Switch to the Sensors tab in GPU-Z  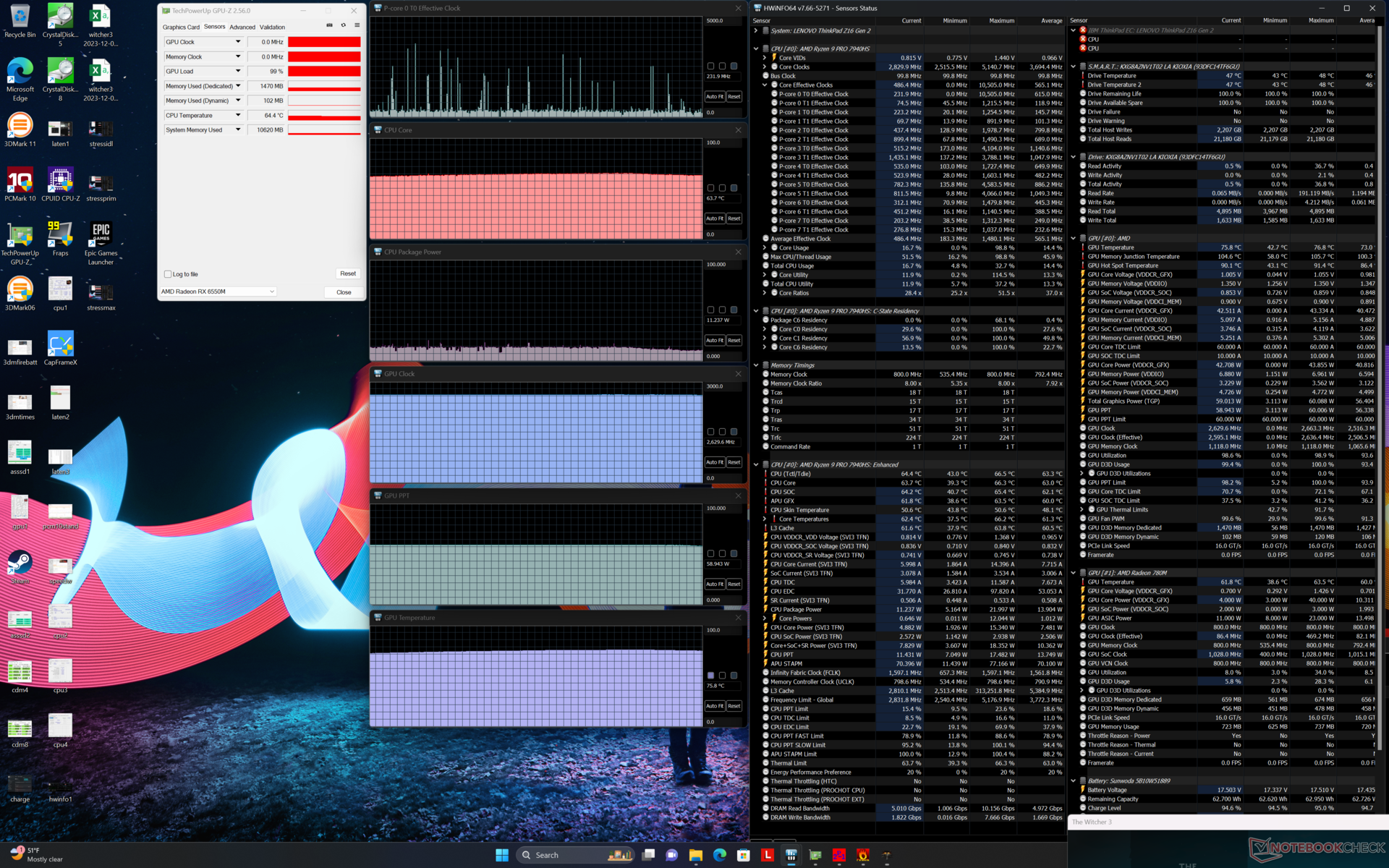(214, 27)
